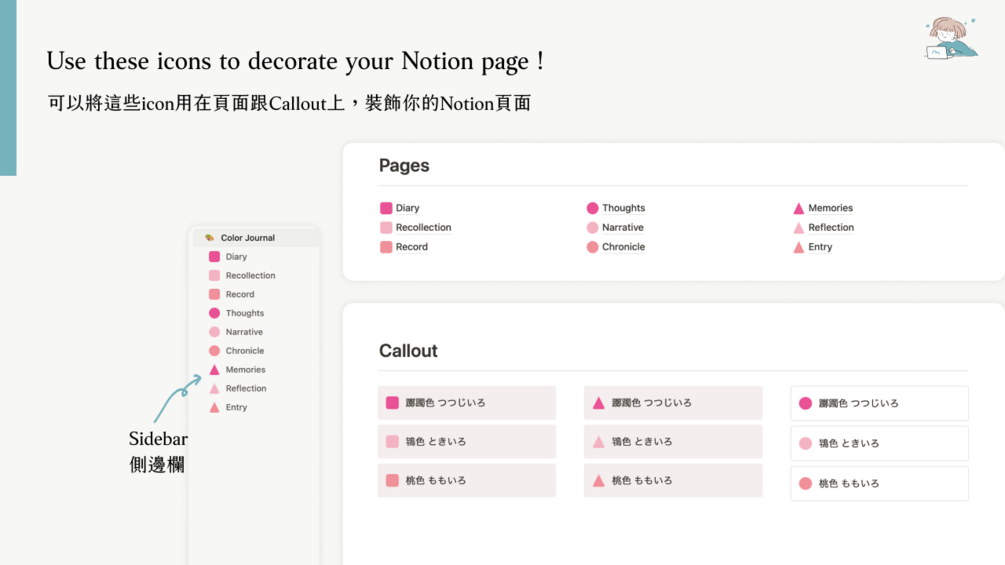Click text of circle ときいろ callout
The width and height of the screenshot is (1005, 565).
click(x=849, y=443)
